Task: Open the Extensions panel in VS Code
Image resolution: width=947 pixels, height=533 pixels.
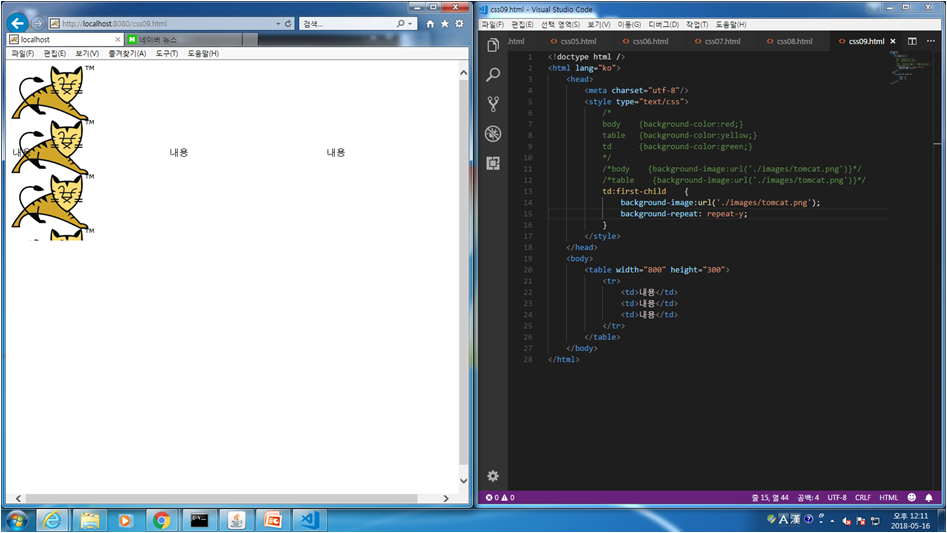Action: point(493,163)
